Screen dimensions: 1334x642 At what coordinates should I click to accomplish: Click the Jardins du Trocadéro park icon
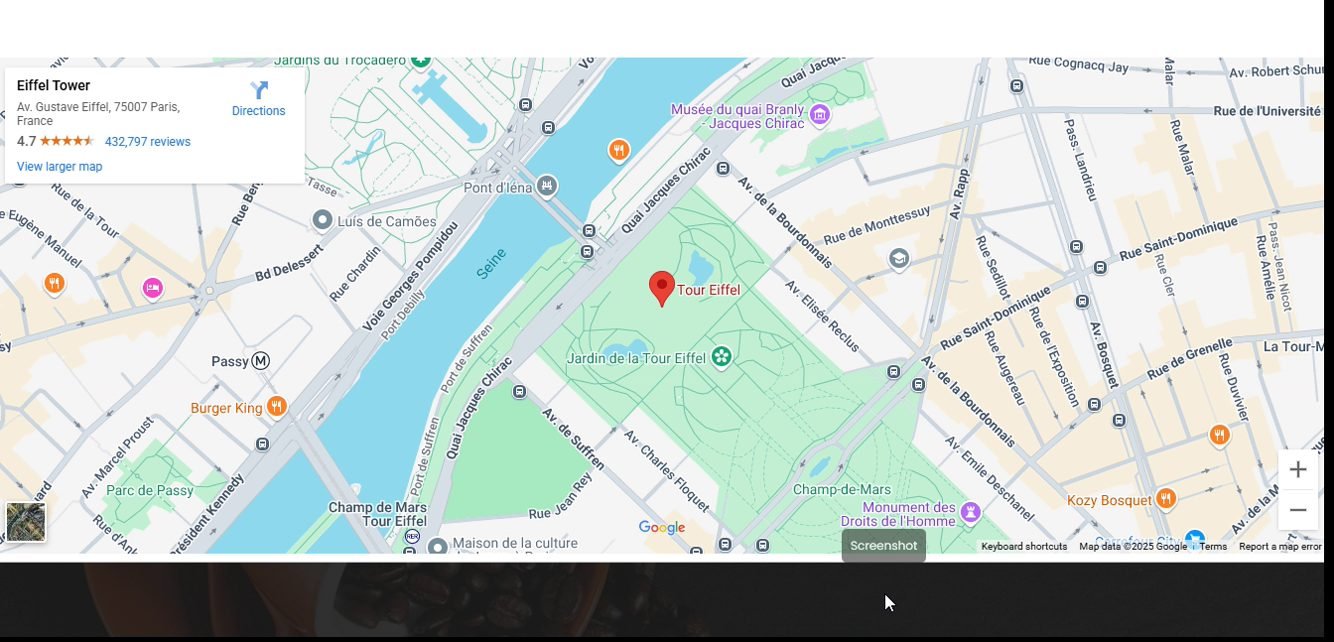tap(421, 60)
